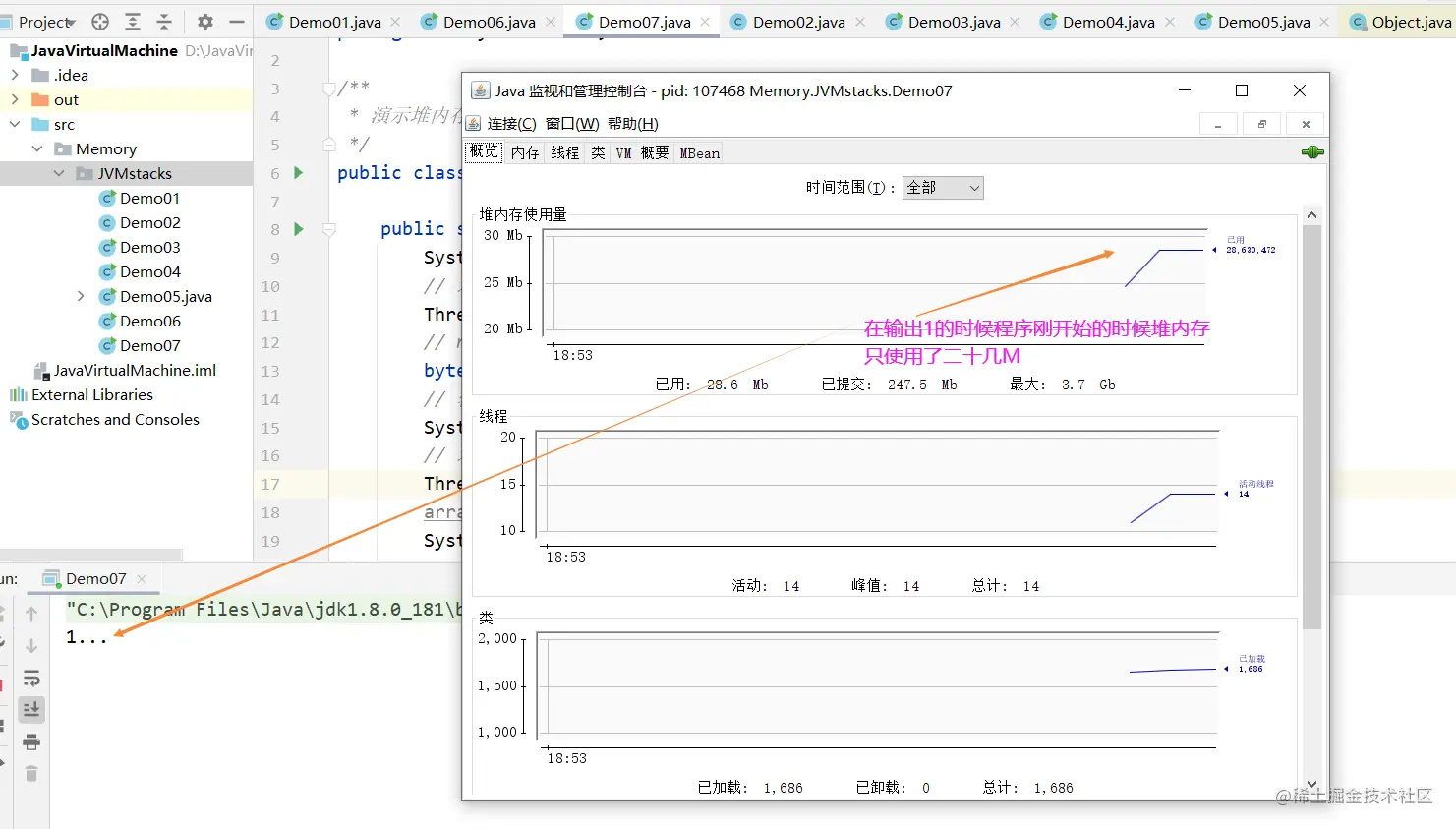Screen dimensions: 1456x829
Task: Collapse the JVMstacks package
Action: (x=59, y=173)
